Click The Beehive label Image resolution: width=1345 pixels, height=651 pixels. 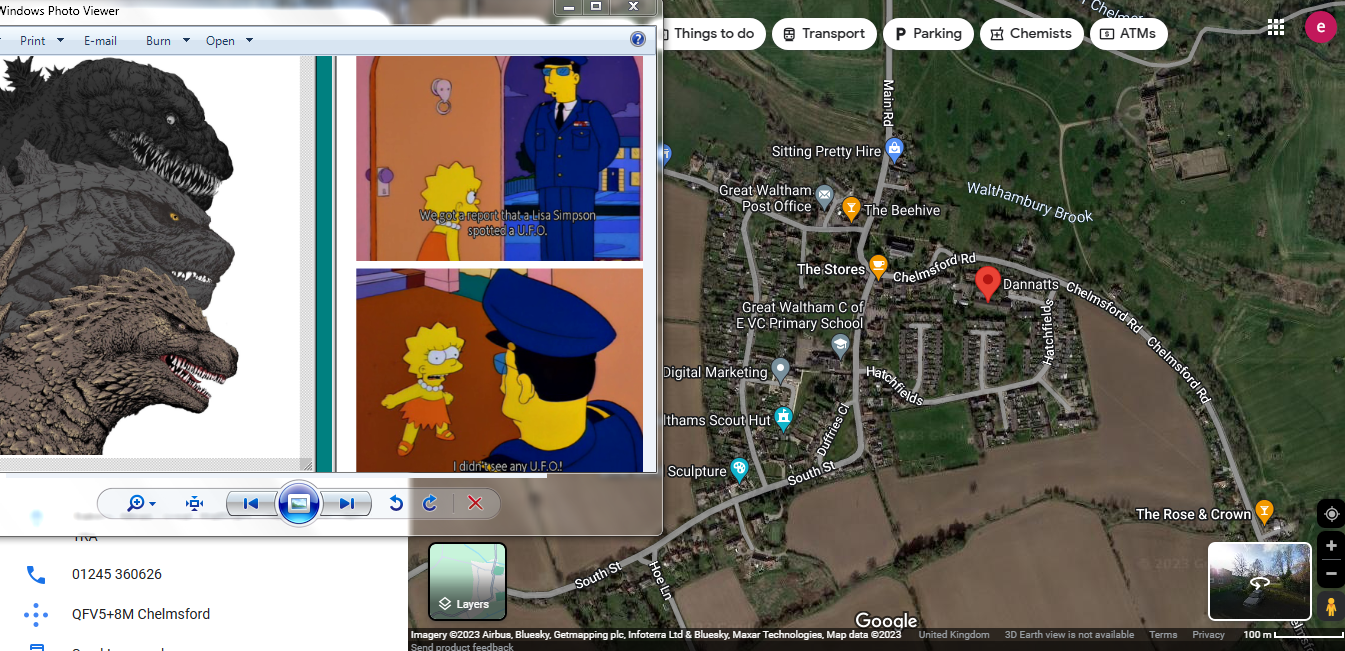click(x=902, y=210)
